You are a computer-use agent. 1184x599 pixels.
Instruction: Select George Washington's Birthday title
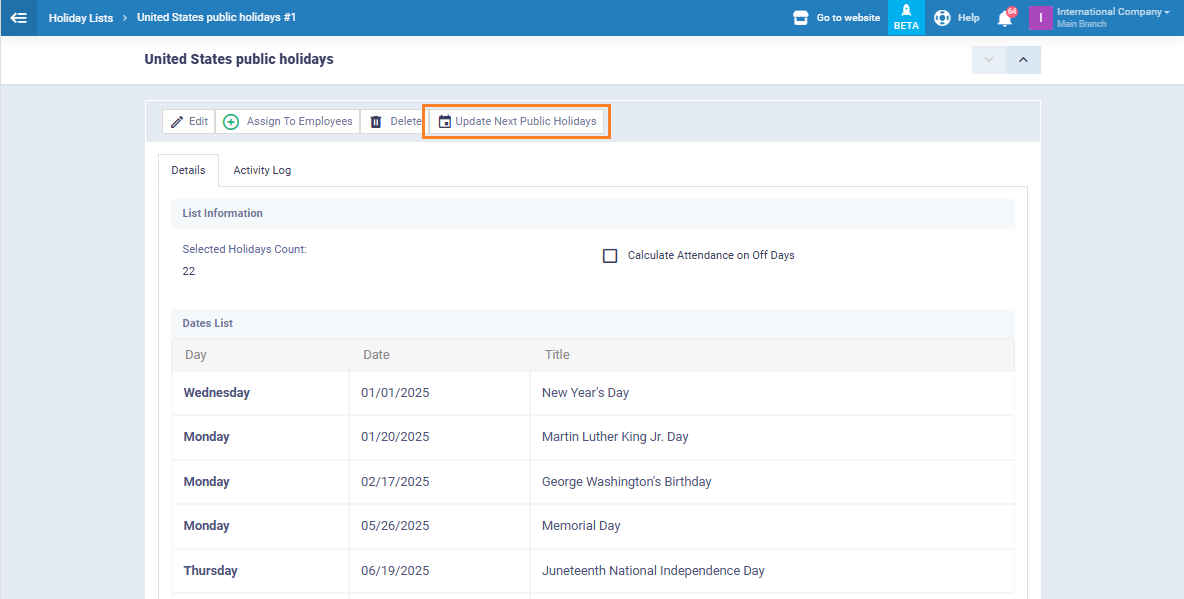coord(627,481)
